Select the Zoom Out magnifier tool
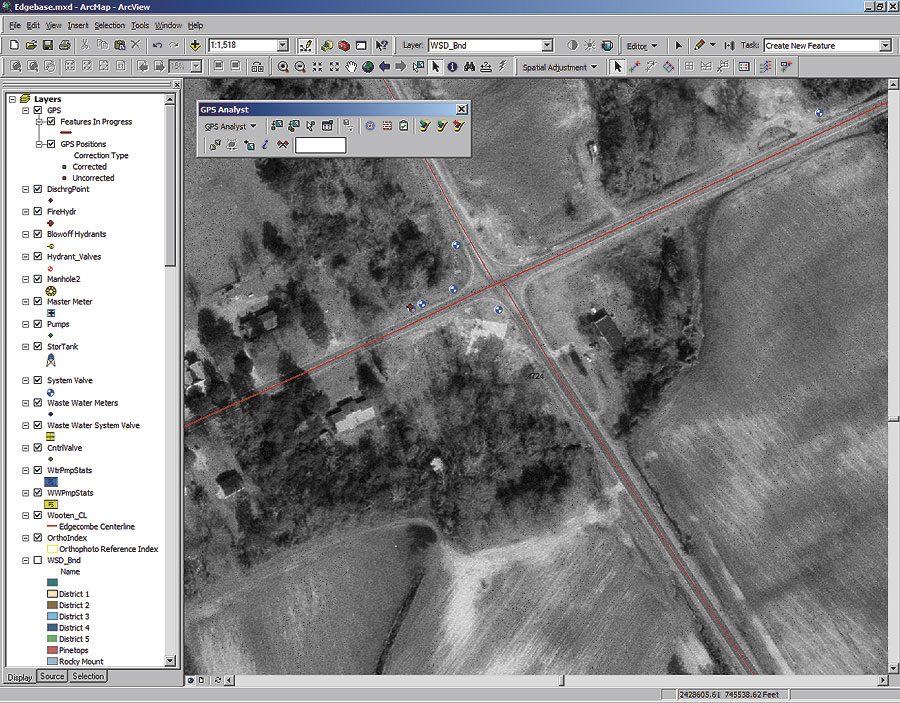This screenshot has width=900, height=703. point(300,67)
